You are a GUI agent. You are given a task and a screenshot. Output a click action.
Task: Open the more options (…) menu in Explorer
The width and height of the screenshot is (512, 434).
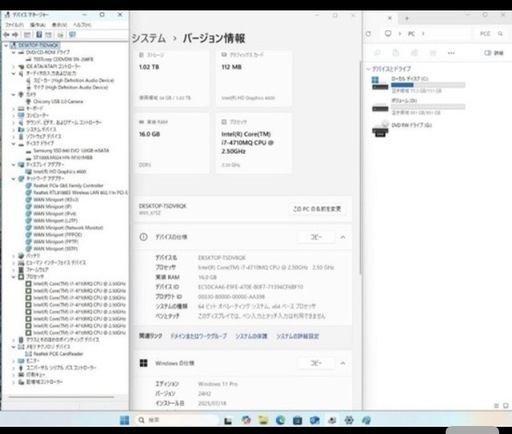451,53
